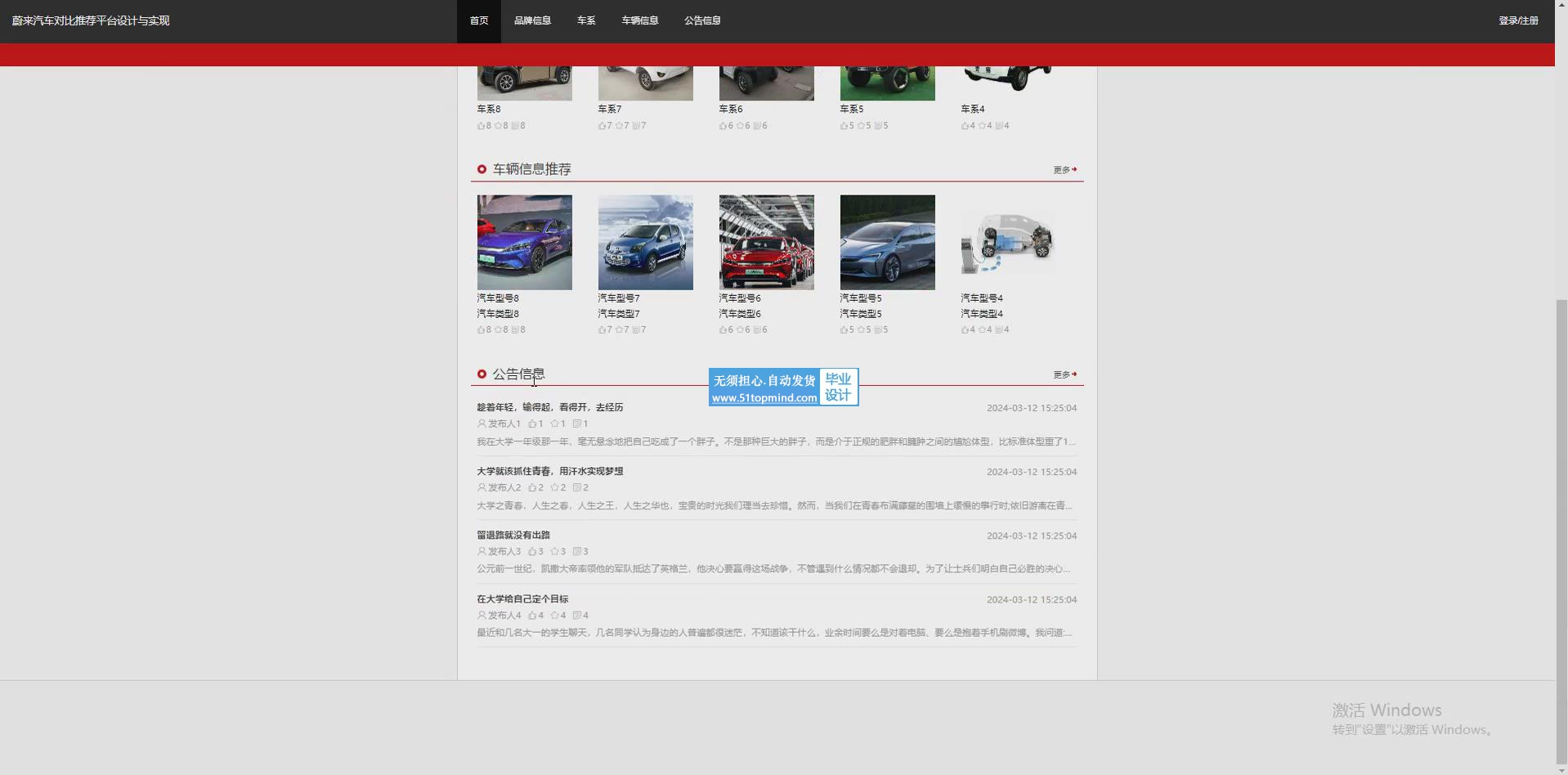
Task: Click thumbs-up icon in 发布人1 row
Action: click(532, 423)
